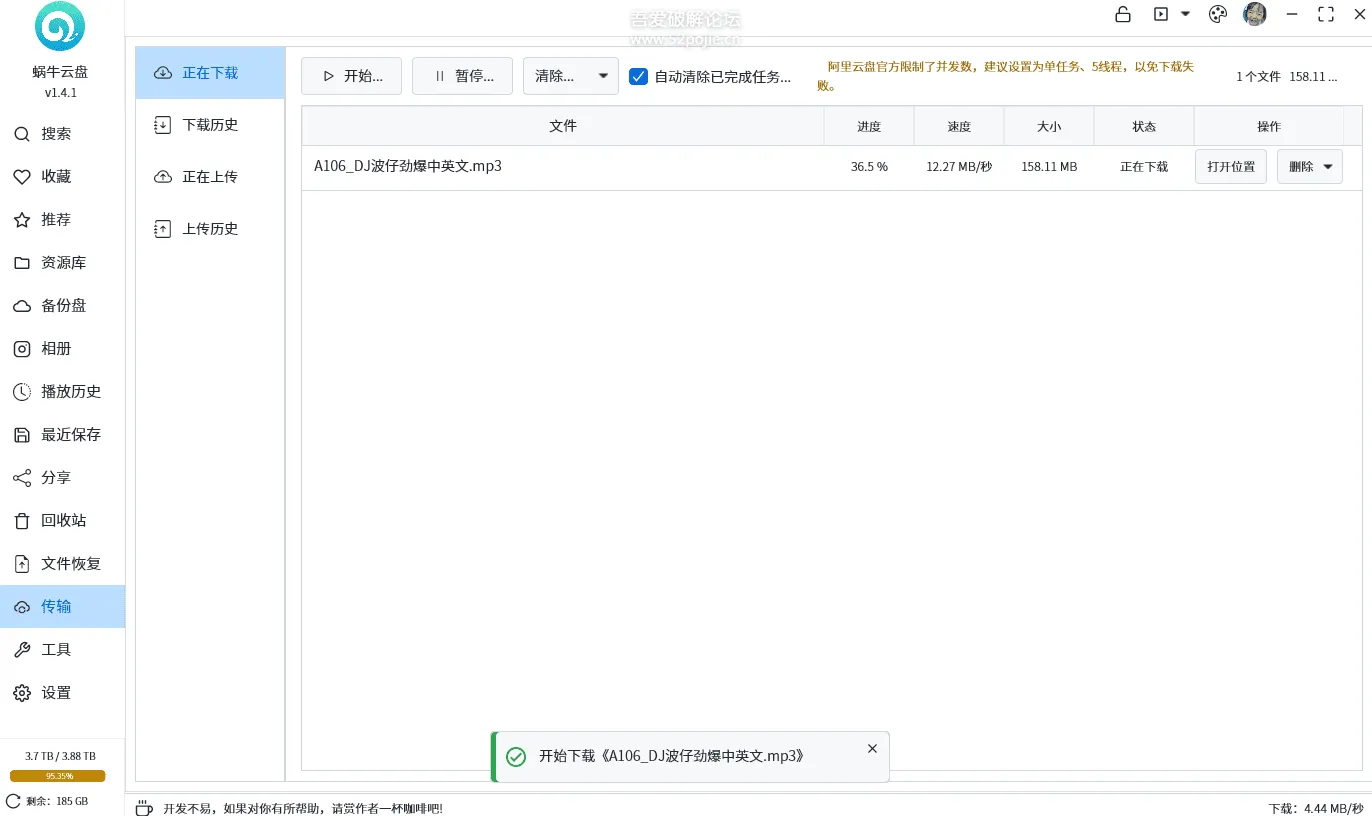Go to 推荐 recommendations
Screen dimensions: 1372x816
click(x=62, y=220)
